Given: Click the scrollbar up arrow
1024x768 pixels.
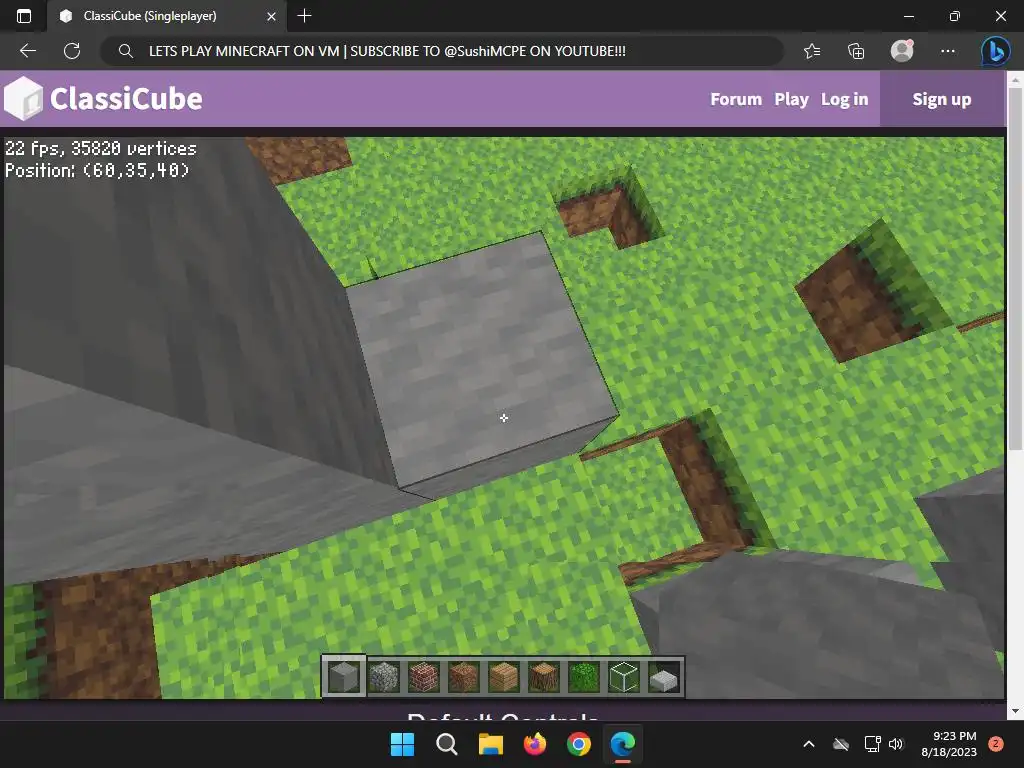Looking at the screenshot, I should (1015, 80).
